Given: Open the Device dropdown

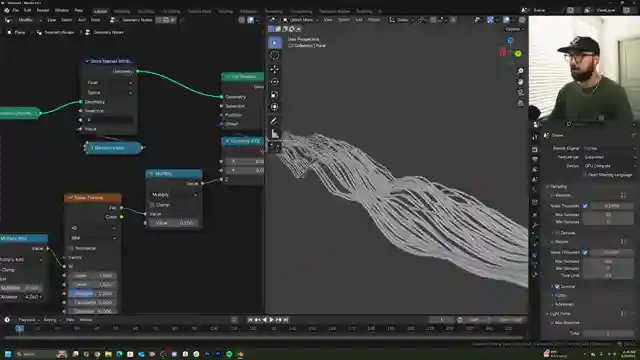Looking at the screenshot, I should click(609, 166).
